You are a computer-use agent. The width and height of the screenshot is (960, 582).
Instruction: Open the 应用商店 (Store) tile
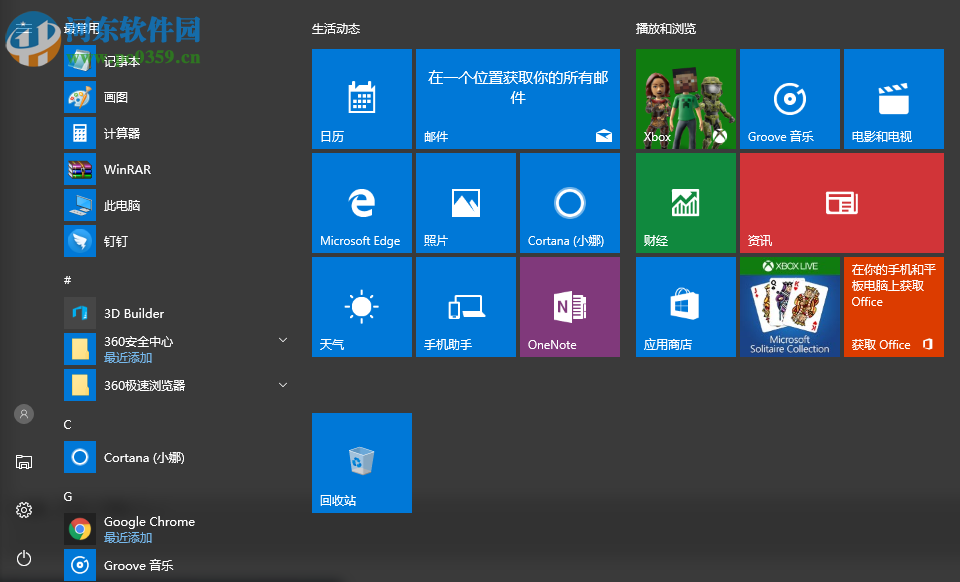(685, 306)
